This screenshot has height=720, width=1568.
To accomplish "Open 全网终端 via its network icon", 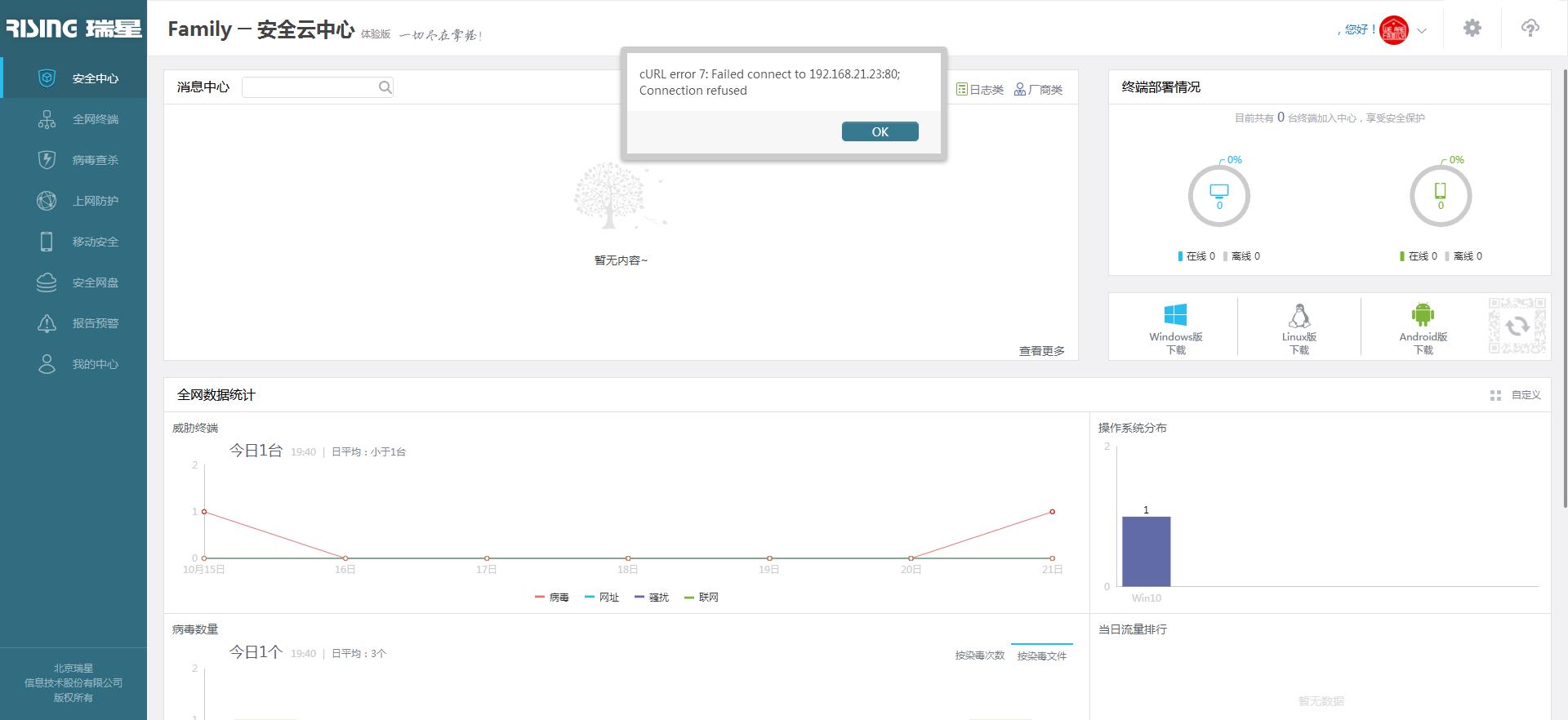I will click(x=47, y=119).
